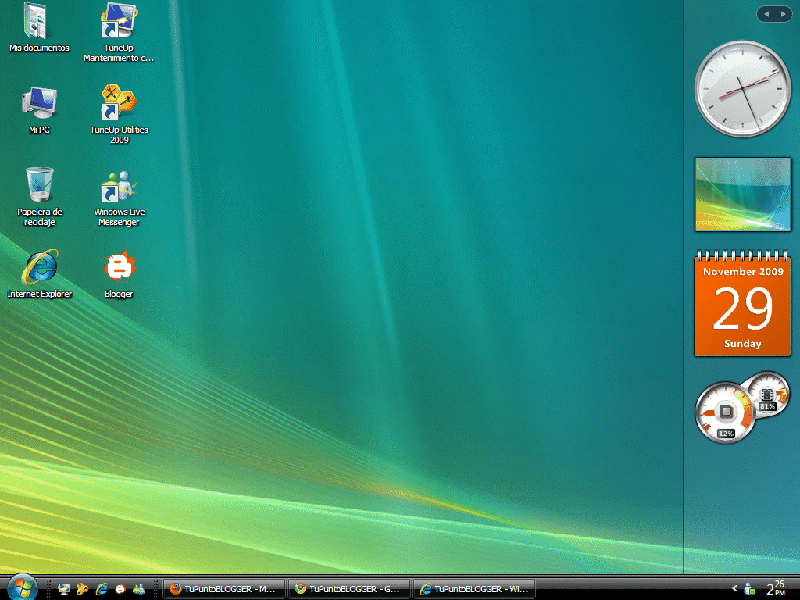Click the memory meter small dial
This screenshot has width=800, height=600.
click(767, 394)
